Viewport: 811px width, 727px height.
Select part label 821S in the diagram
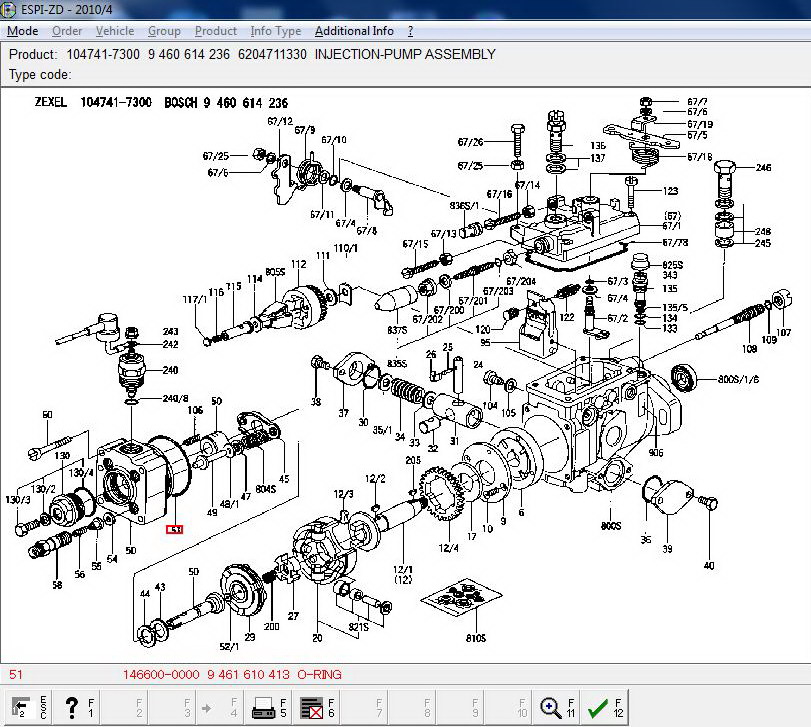[358, 627]
